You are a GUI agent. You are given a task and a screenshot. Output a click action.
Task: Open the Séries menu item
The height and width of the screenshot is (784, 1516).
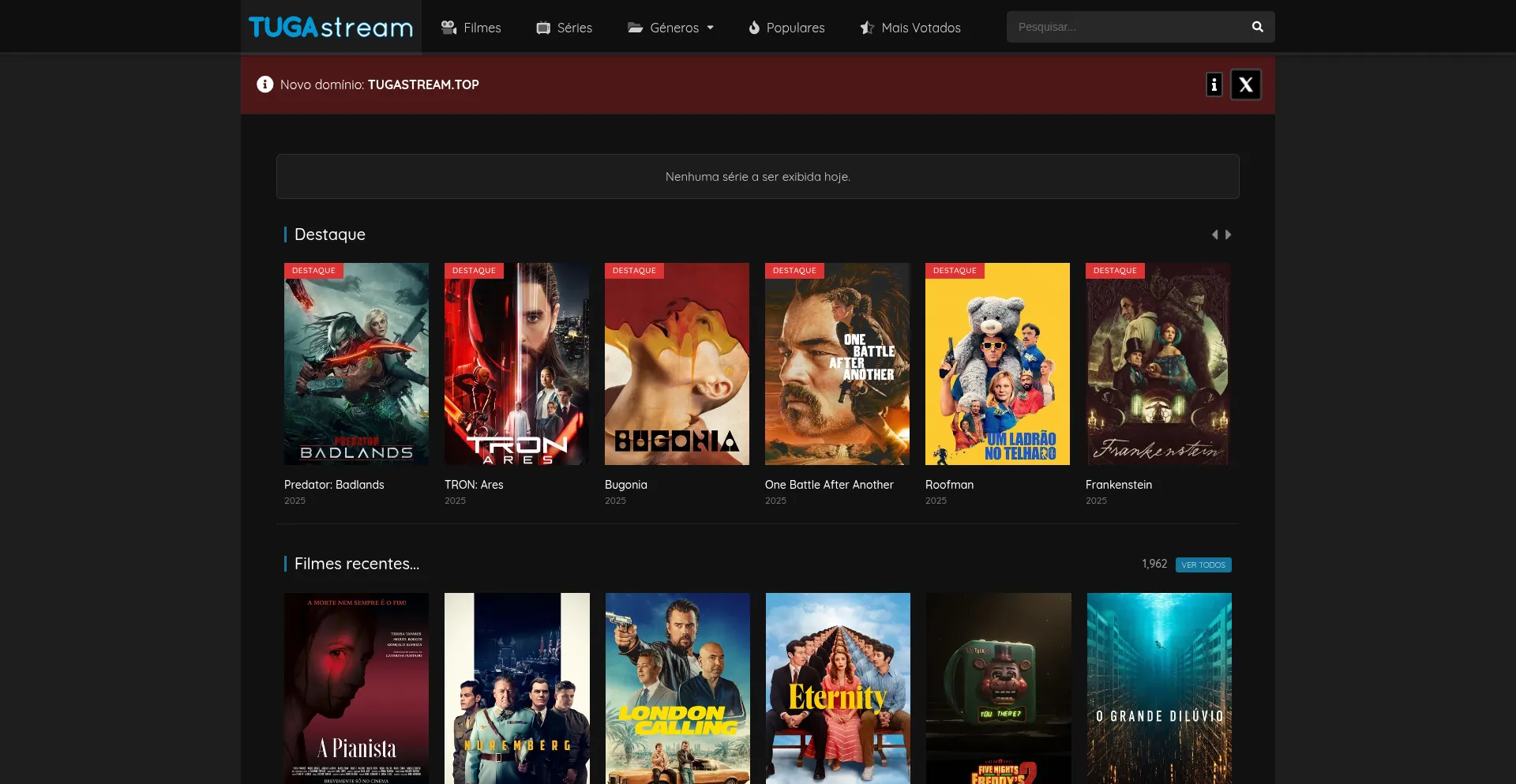point(564,28)
